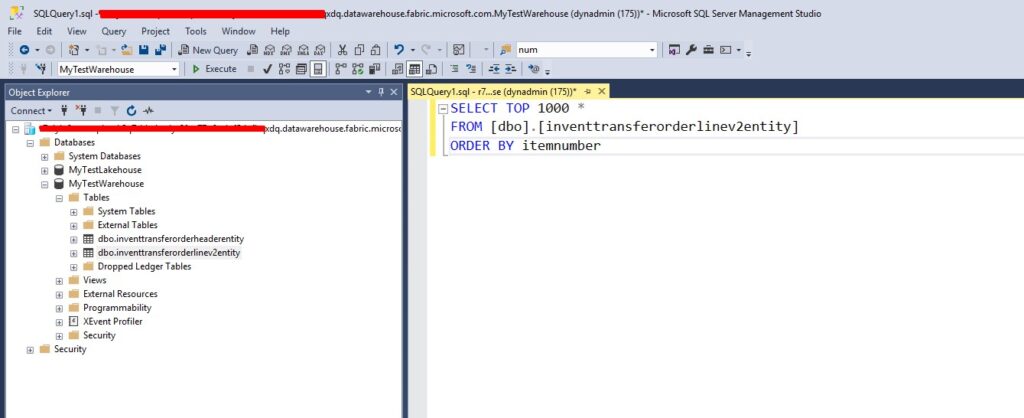This screenshot has width=1024, height=418.
Task: Click the New Query toolbar button
Action: pos(208,50)
